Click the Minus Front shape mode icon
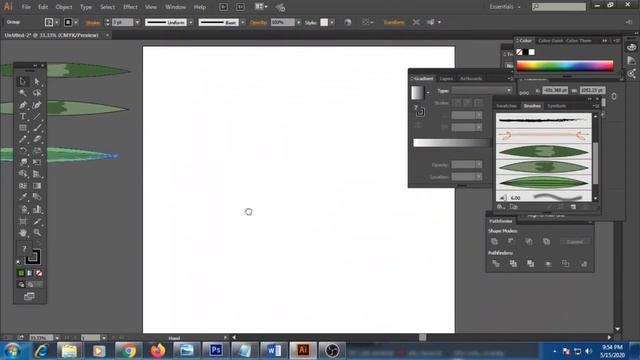The width and height of the screenshot is (640, 360). (x=511, y=242)
